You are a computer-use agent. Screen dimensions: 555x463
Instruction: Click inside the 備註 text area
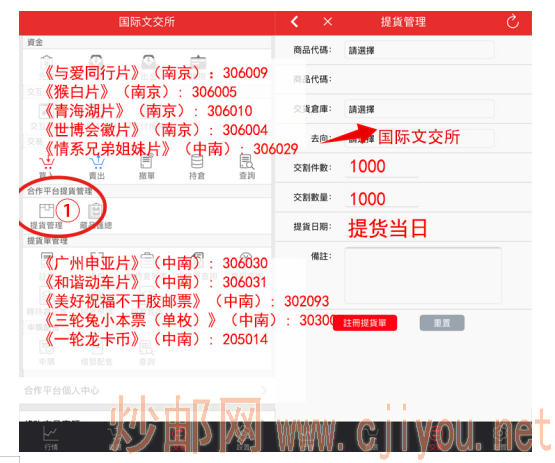point(423,275)
